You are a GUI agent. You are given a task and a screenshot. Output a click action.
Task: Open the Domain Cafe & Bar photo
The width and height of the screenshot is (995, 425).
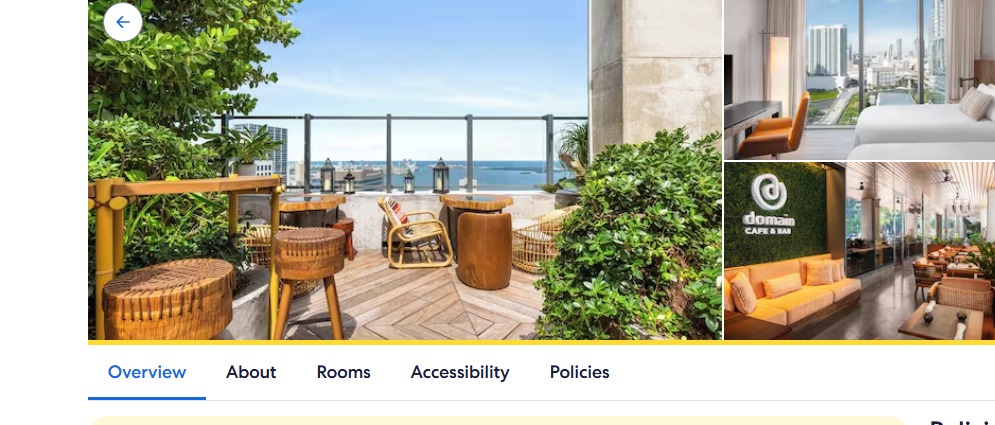point(859,251)
